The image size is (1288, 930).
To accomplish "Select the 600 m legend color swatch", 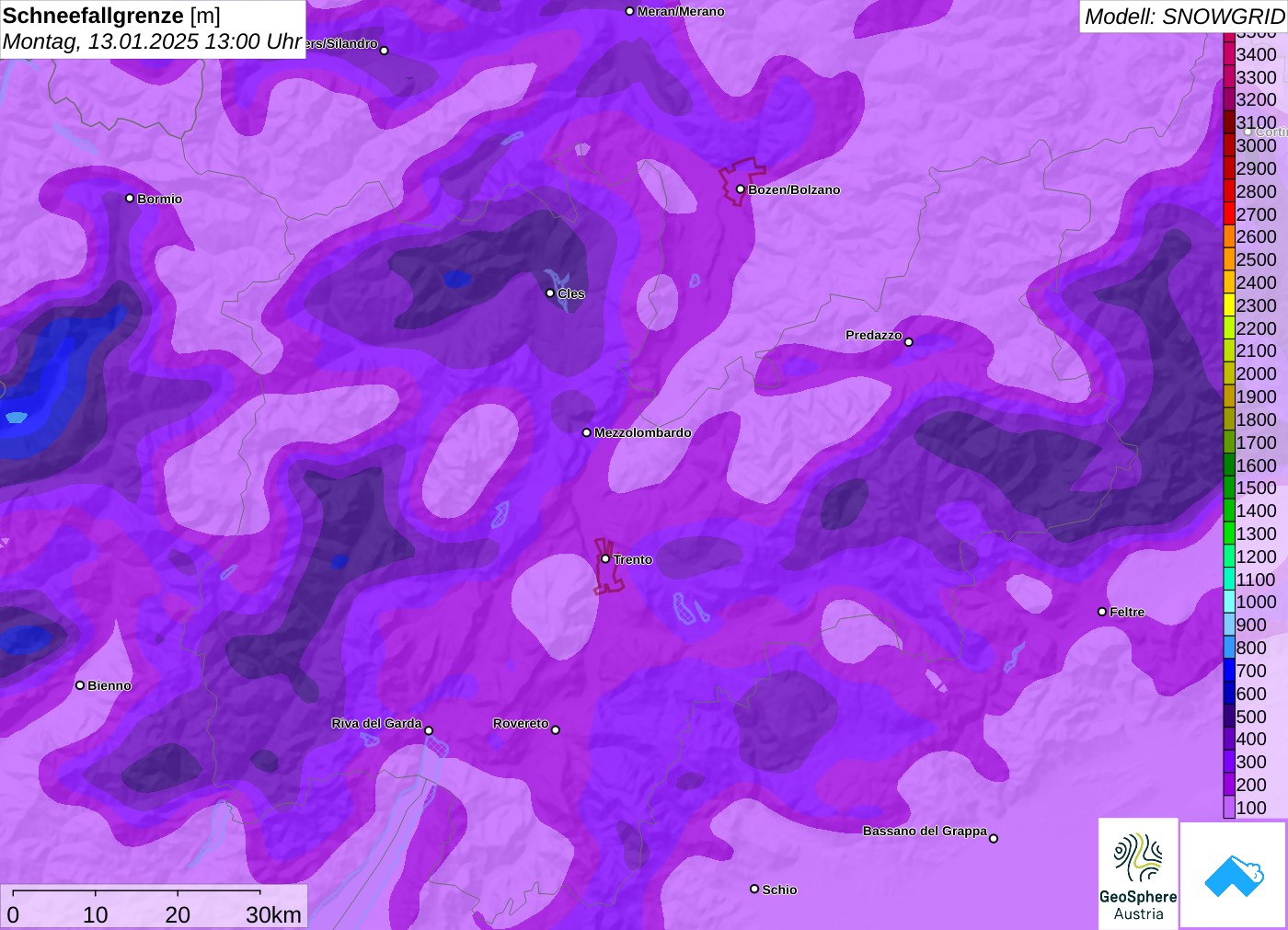I will point(1228,694).
